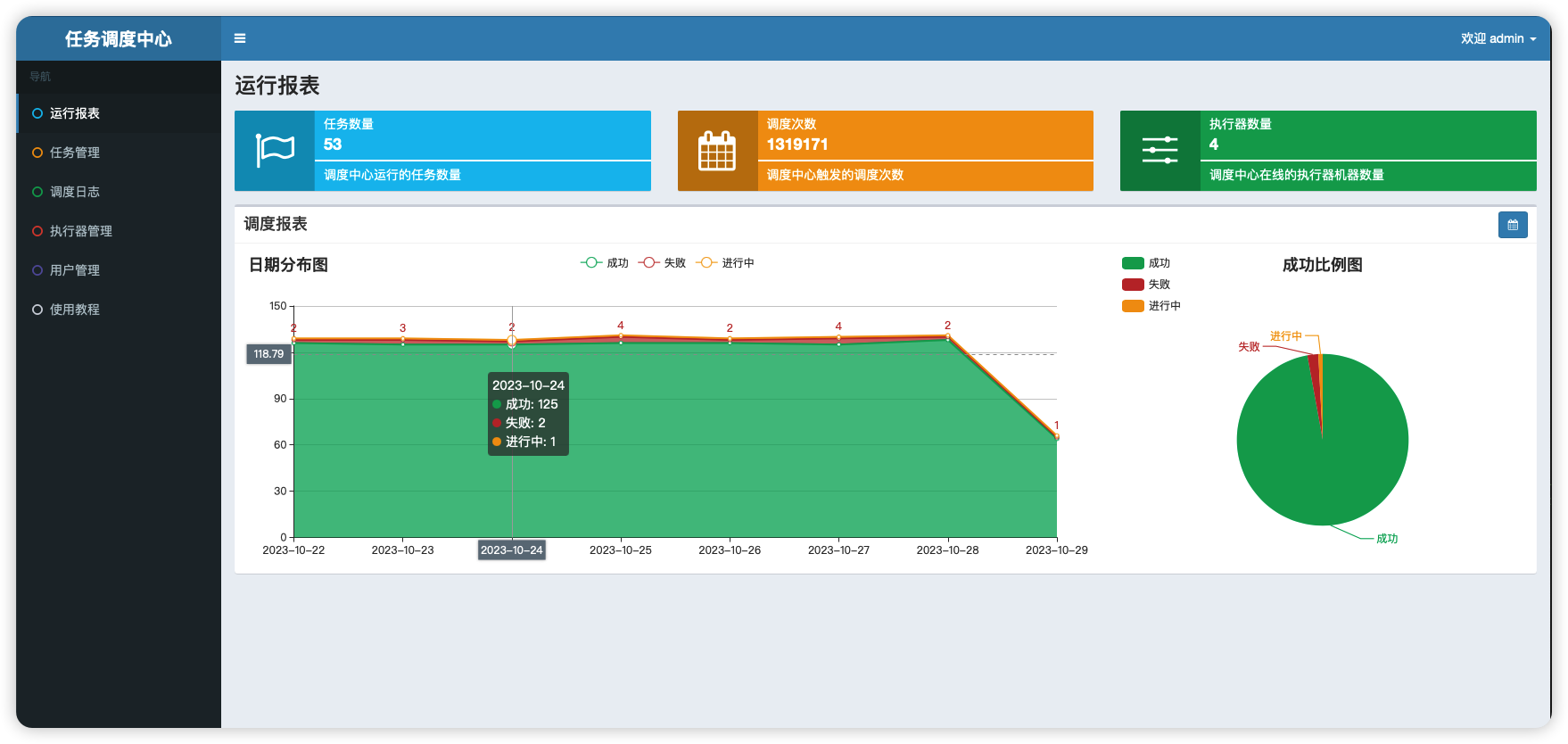
Task: Click the calendar icon on 调度次数 card
Action: click(717, 151)
